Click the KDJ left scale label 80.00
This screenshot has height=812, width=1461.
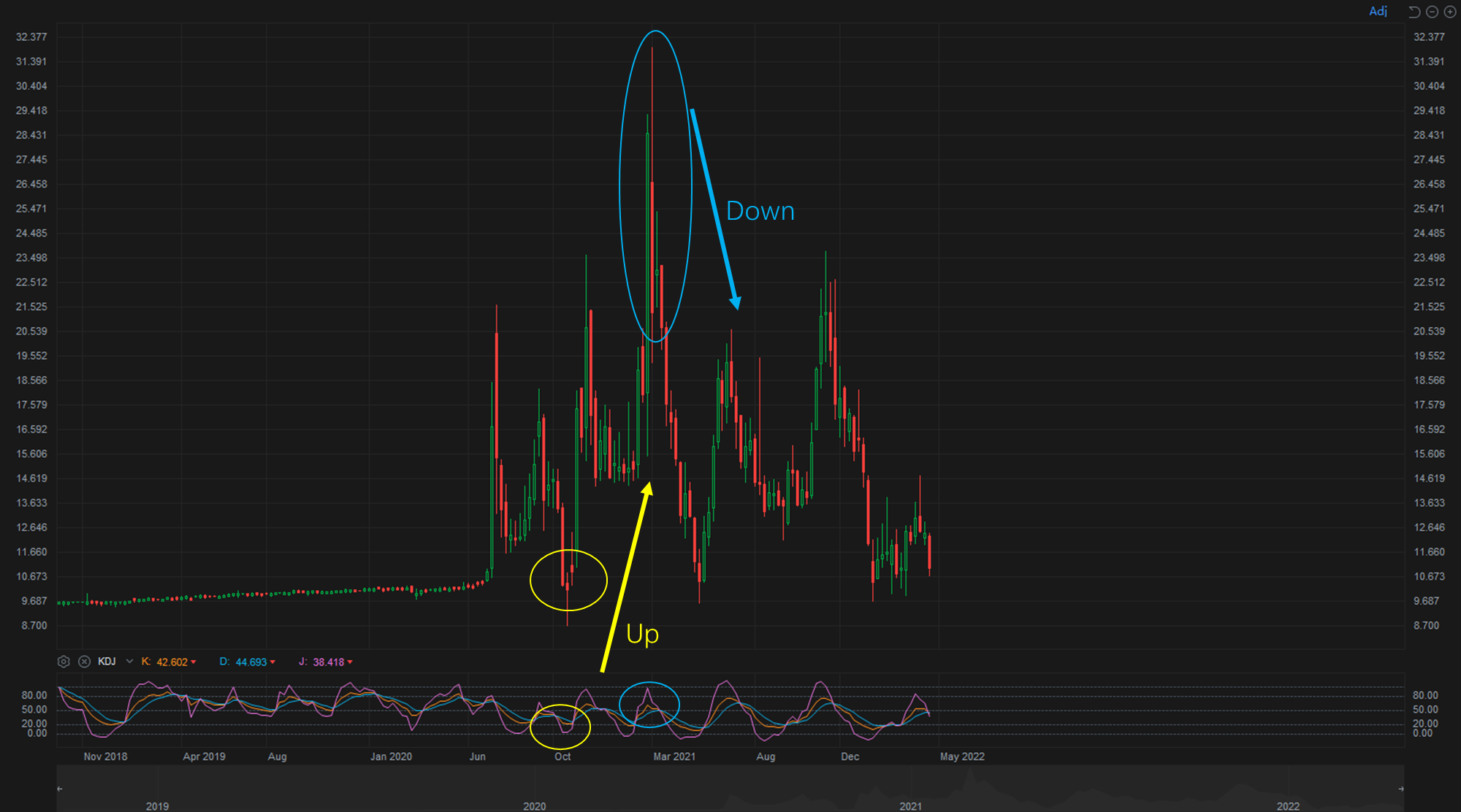coord(34,695)
